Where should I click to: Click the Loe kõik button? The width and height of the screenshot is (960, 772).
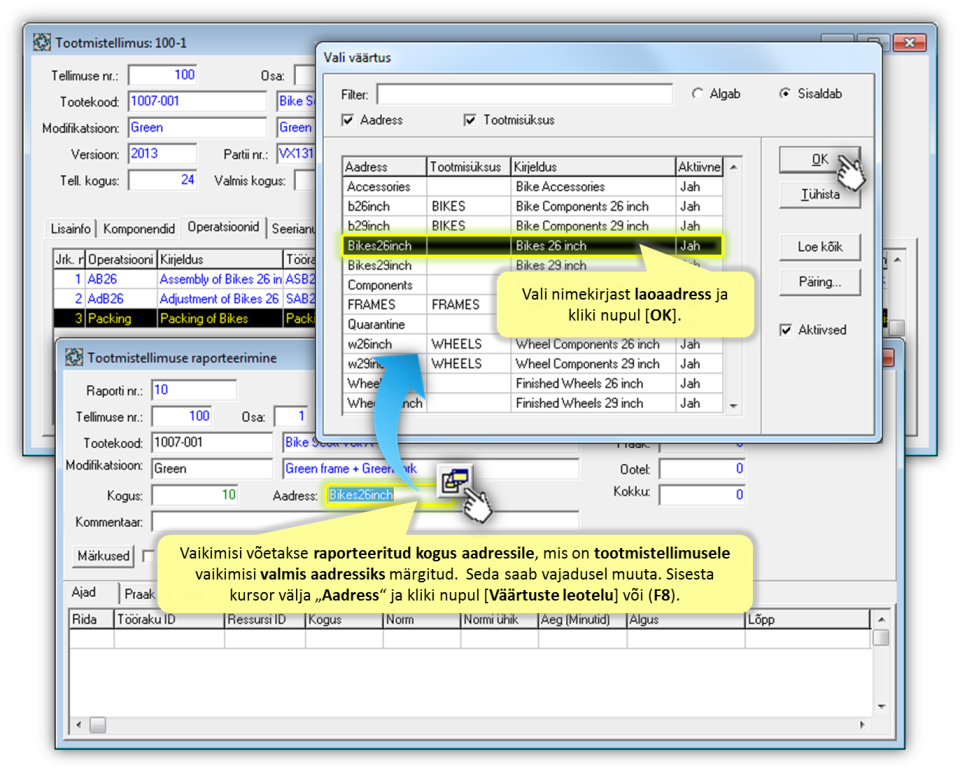pos(819,246)
